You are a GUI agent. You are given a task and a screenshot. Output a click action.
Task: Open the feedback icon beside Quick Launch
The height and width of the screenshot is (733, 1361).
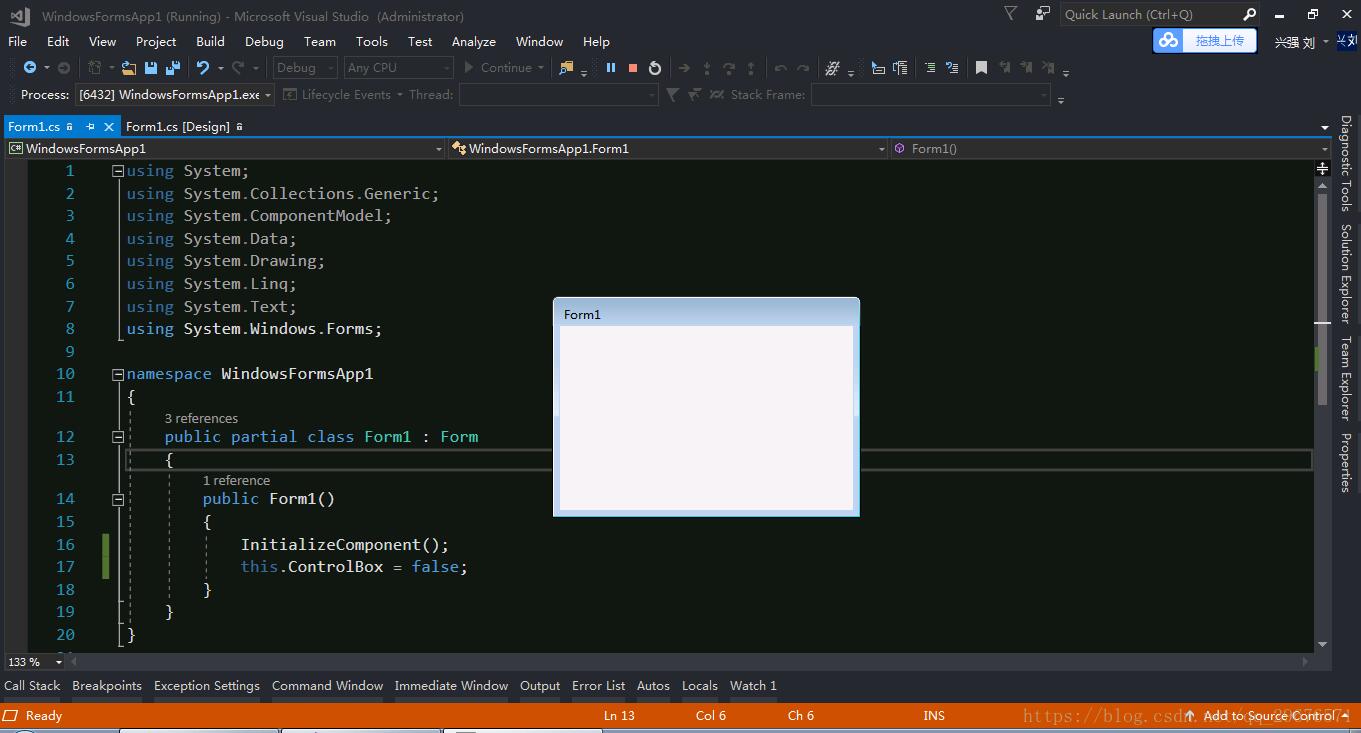coord(1043,14)
